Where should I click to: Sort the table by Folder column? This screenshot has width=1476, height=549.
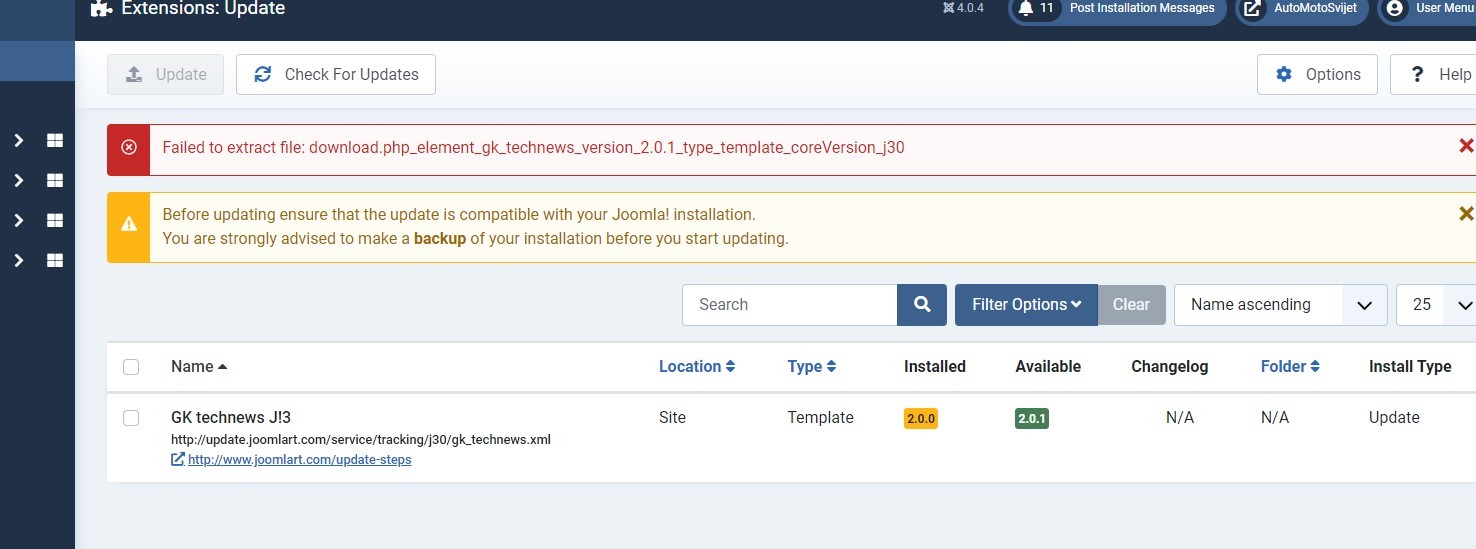point(1290,367)
